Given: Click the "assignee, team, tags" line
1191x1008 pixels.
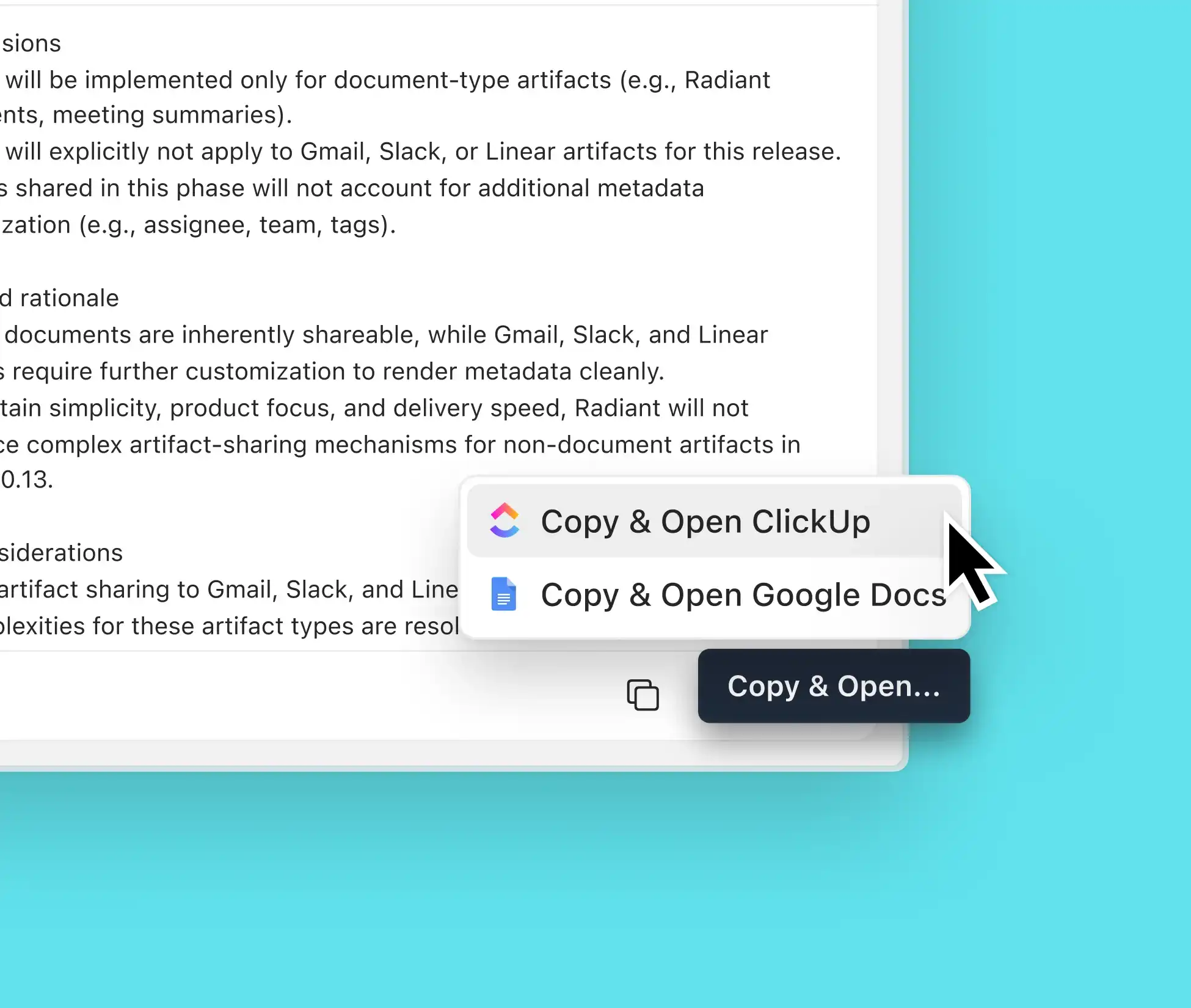Looking at the screenshot, I should click(198, 225).
